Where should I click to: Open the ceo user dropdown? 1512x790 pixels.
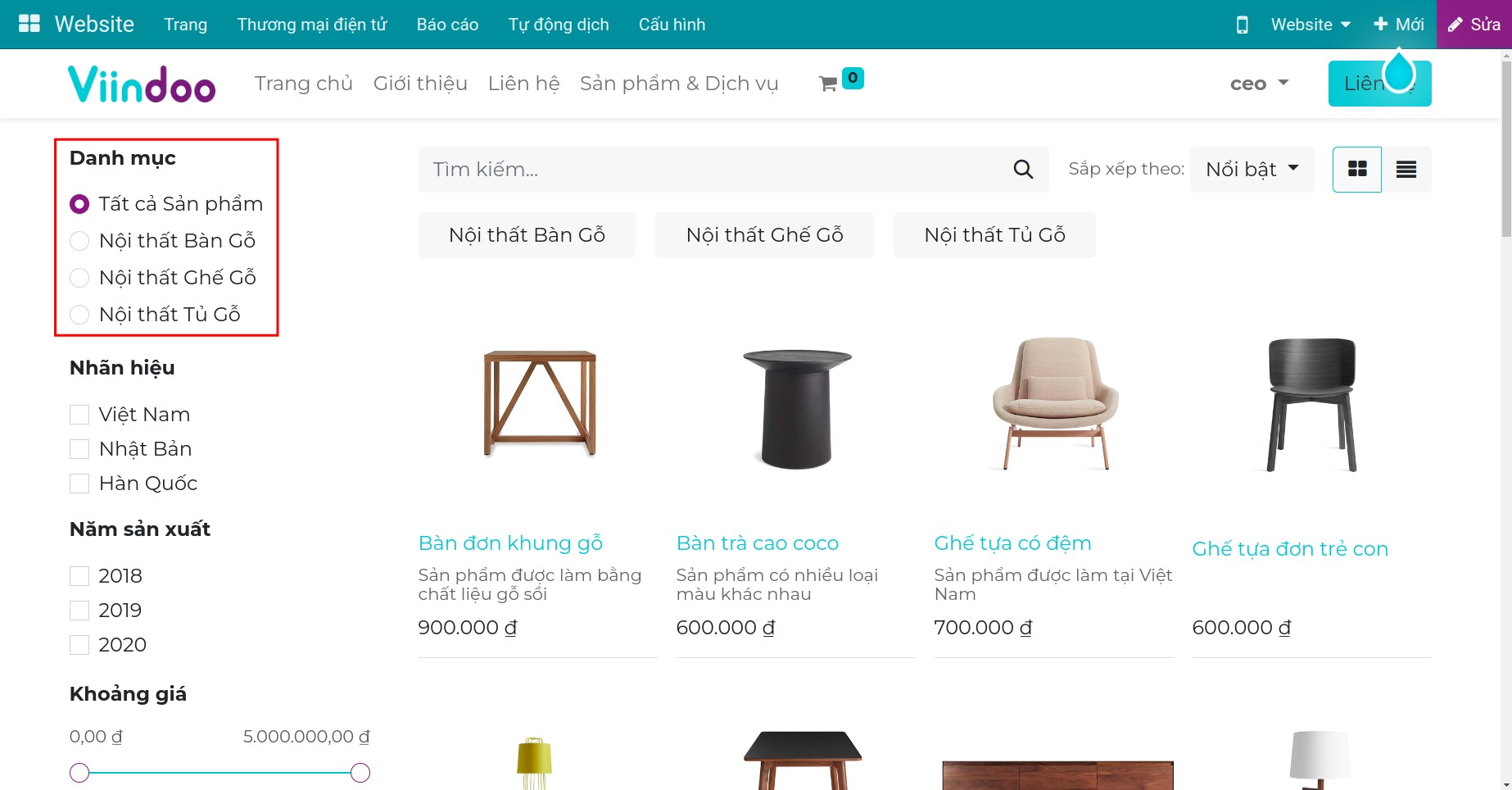point(1259,84)
